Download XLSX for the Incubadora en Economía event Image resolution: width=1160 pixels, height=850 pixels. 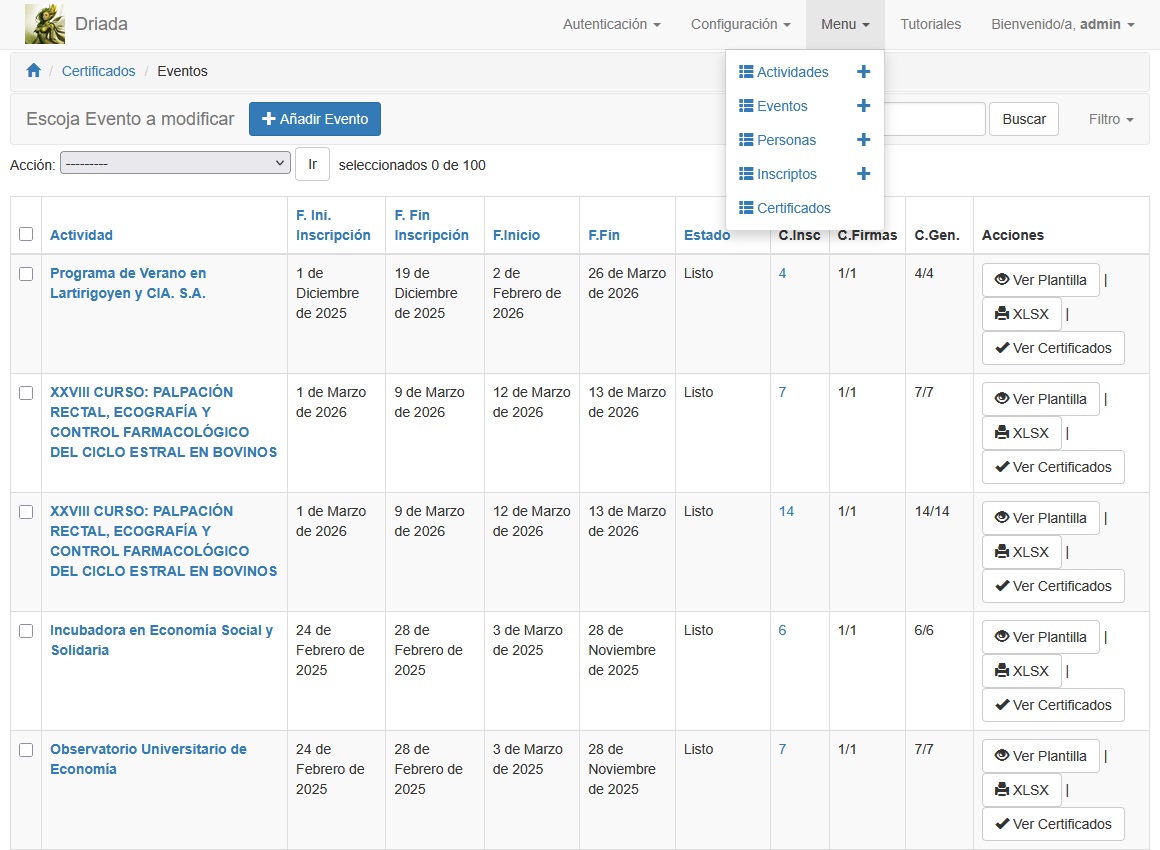point(1021,671)
